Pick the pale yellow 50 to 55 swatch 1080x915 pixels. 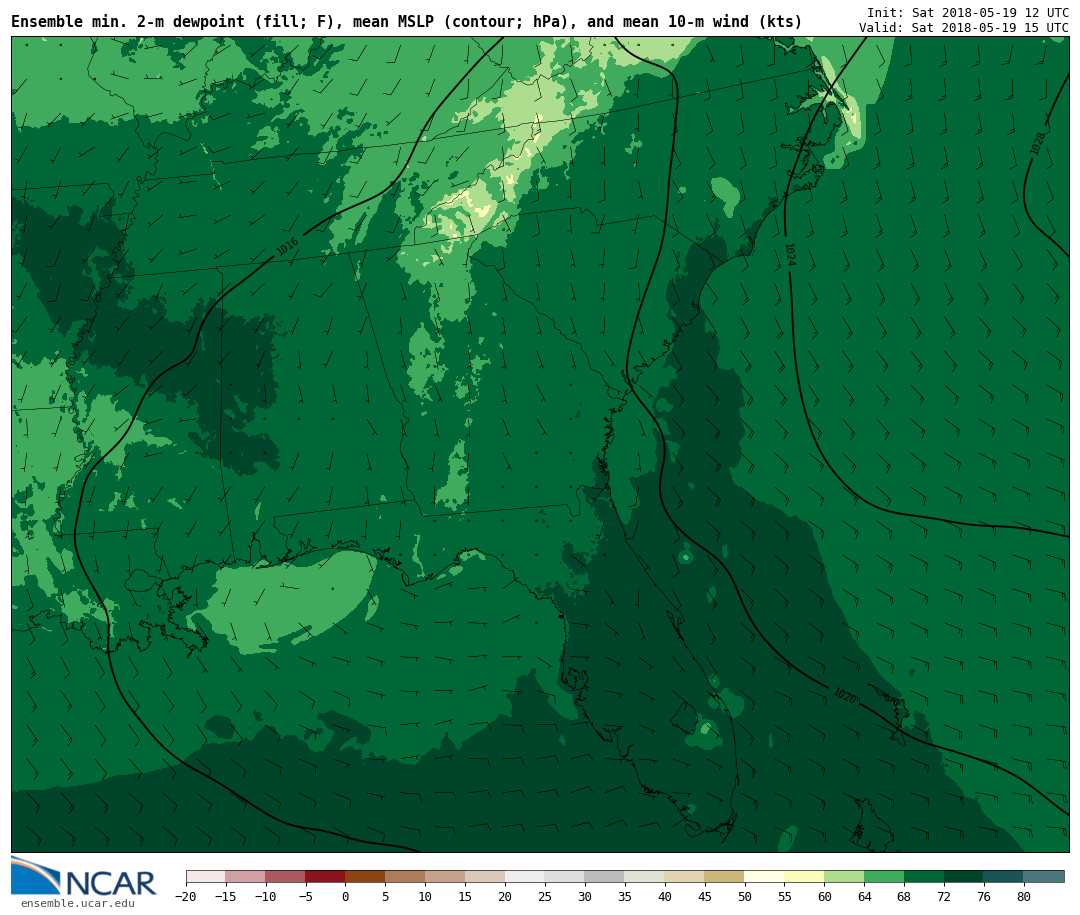pos(764,877)
